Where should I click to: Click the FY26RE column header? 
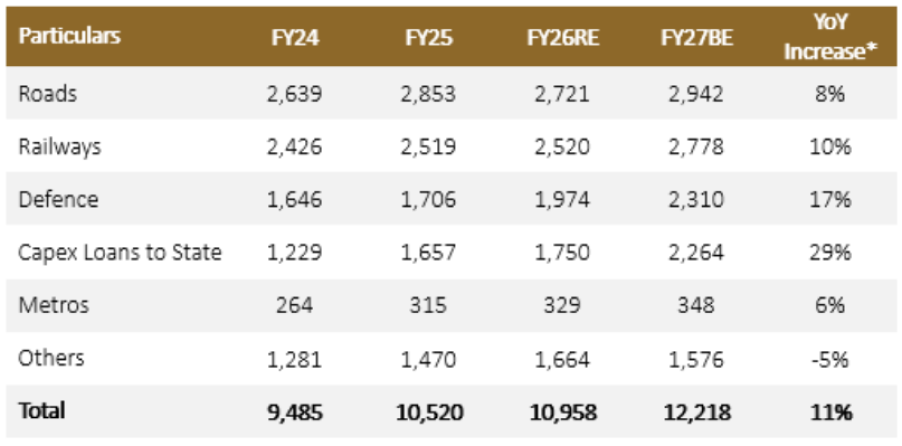563,37
